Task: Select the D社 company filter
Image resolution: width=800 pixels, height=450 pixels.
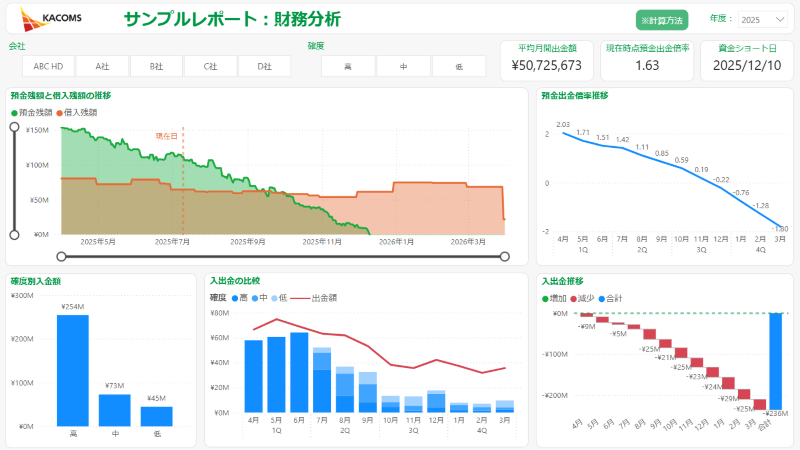Action: tap(264, 66)
